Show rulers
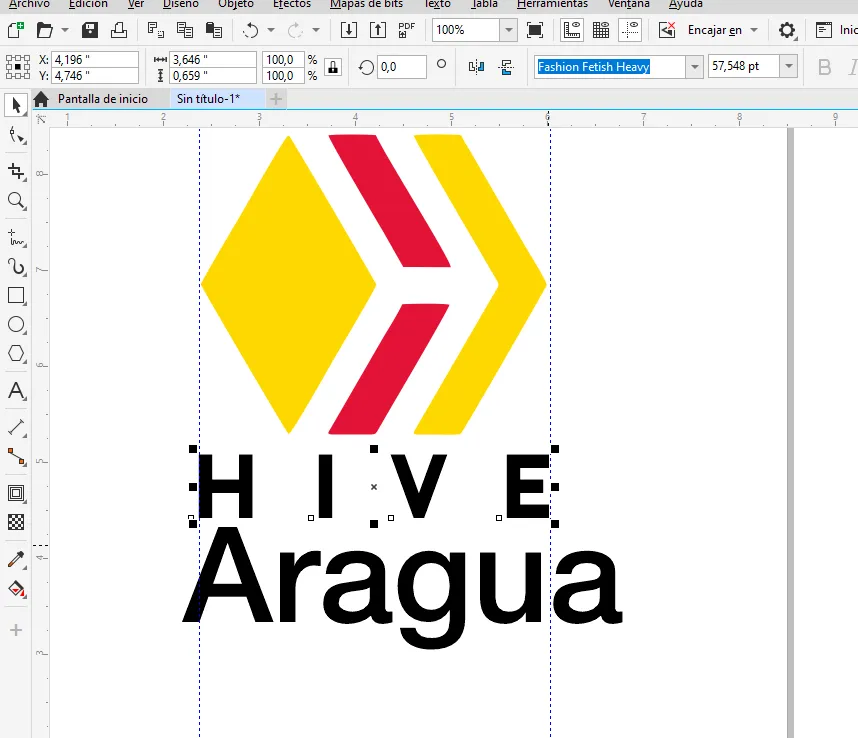The width and height of the screenshot is (858, 738). click(x=572, y=30)
